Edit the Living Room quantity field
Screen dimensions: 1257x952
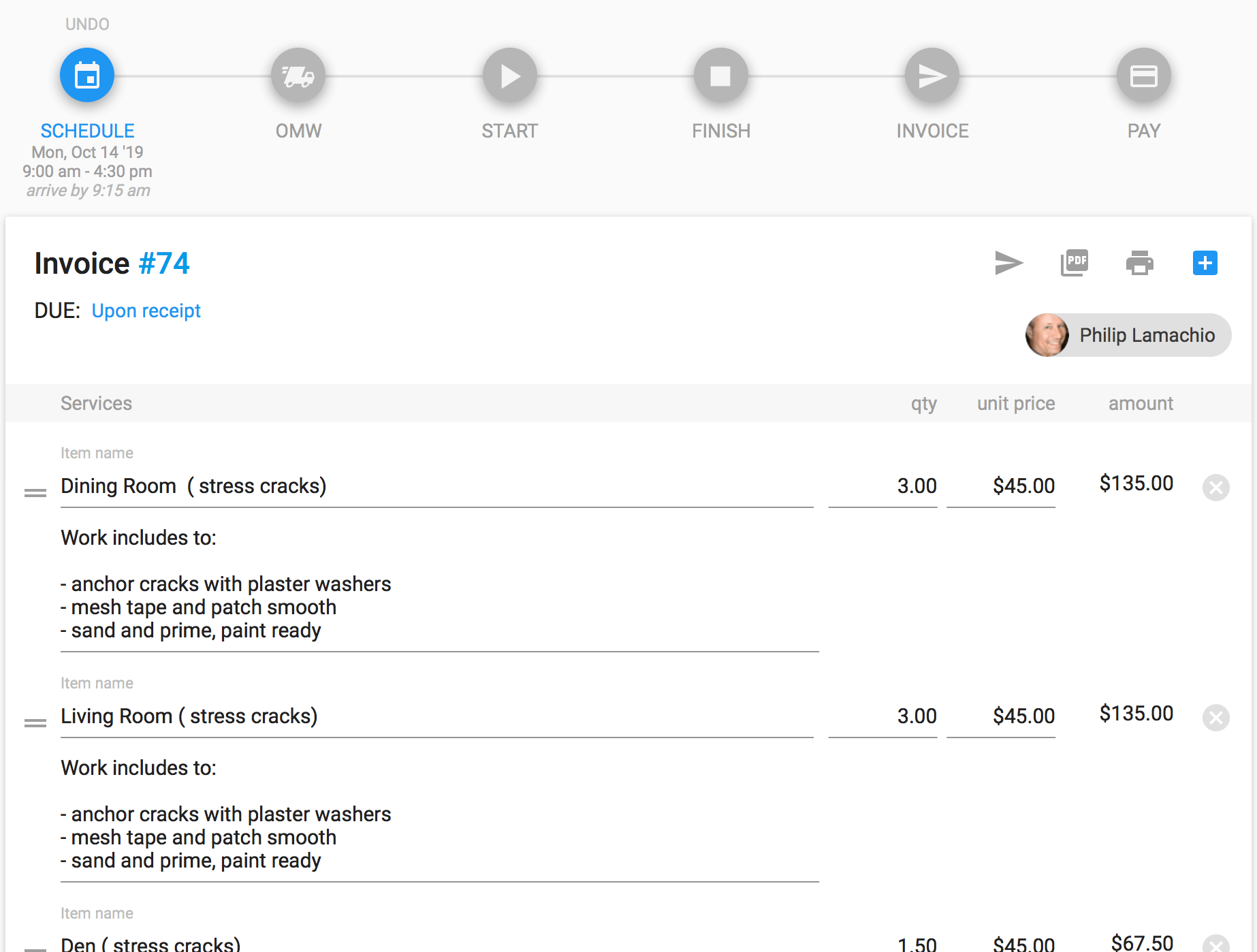coord(882,716)
